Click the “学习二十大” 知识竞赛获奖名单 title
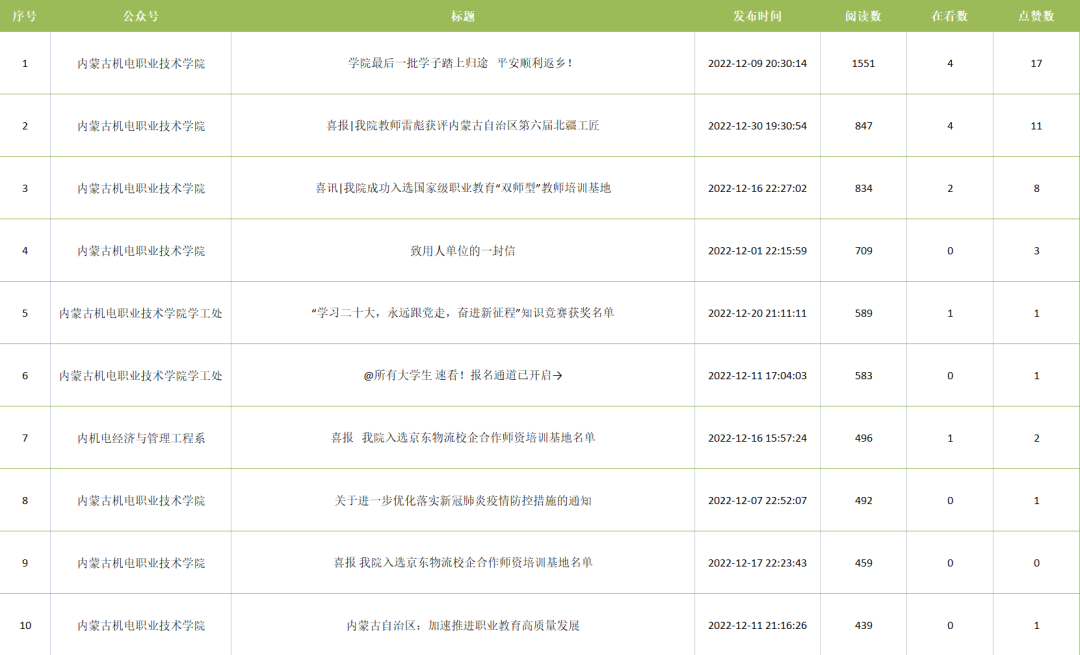 pyautogui.click(x=462, y=313)
